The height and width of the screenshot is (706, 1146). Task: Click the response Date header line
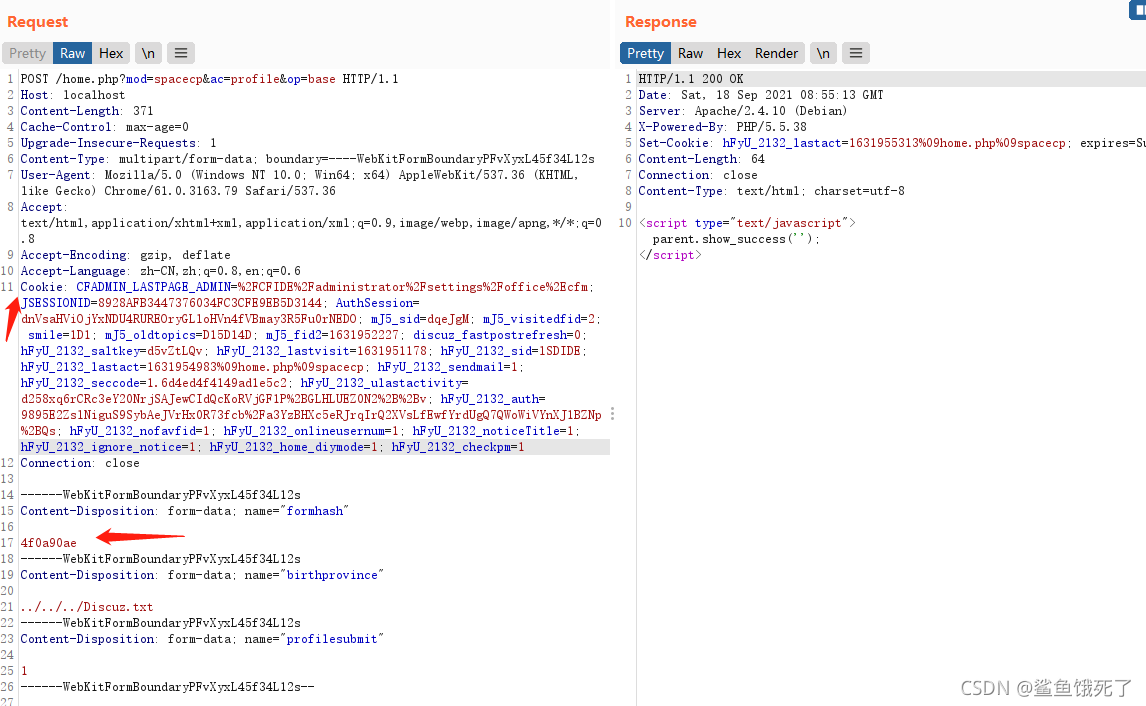pyautogui.click(x=761, y=95)
